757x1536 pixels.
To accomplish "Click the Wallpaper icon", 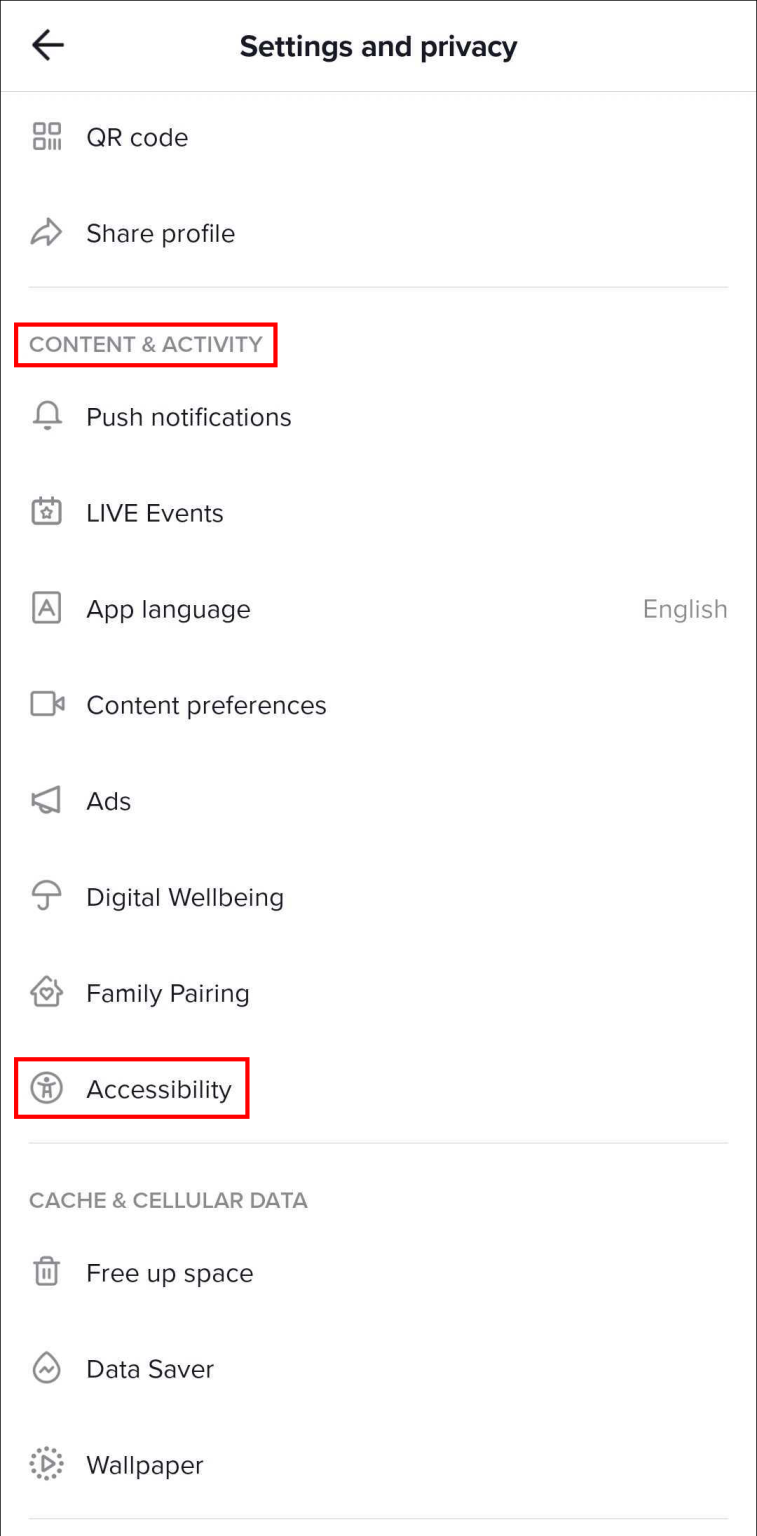I will [x=47, y=1465].
